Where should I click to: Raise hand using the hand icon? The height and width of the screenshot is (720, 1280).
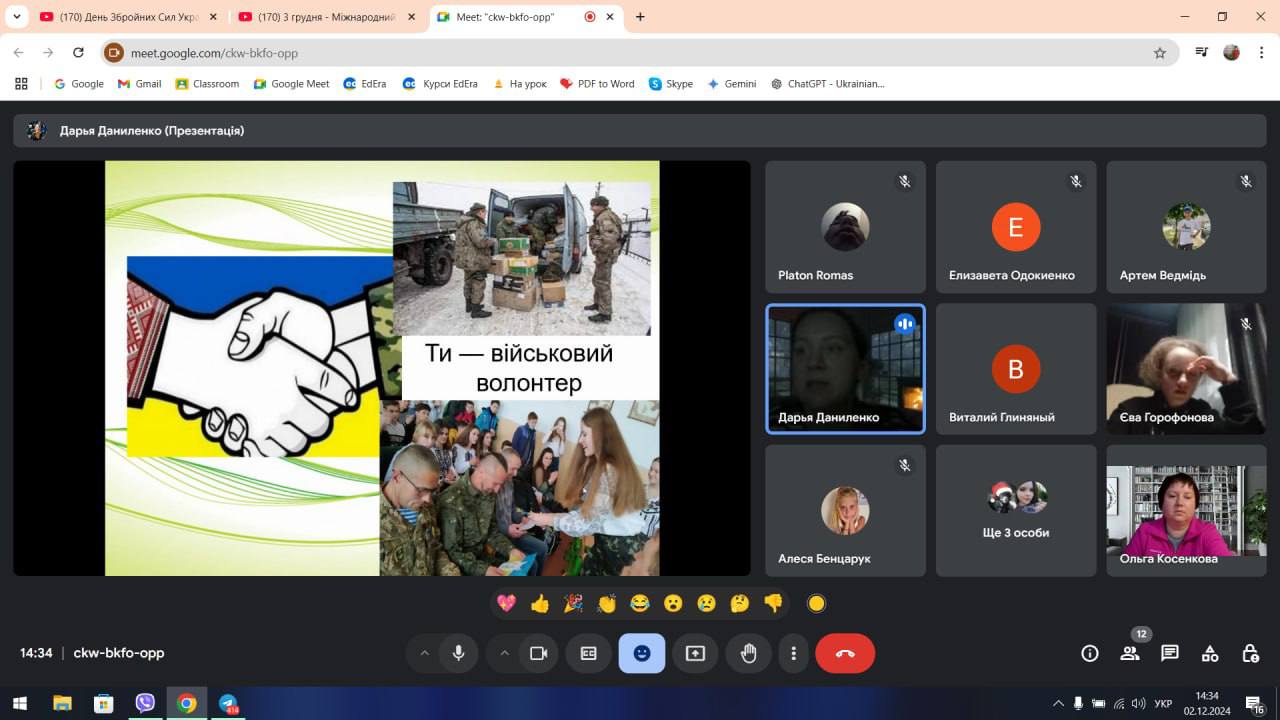(748, 653)
